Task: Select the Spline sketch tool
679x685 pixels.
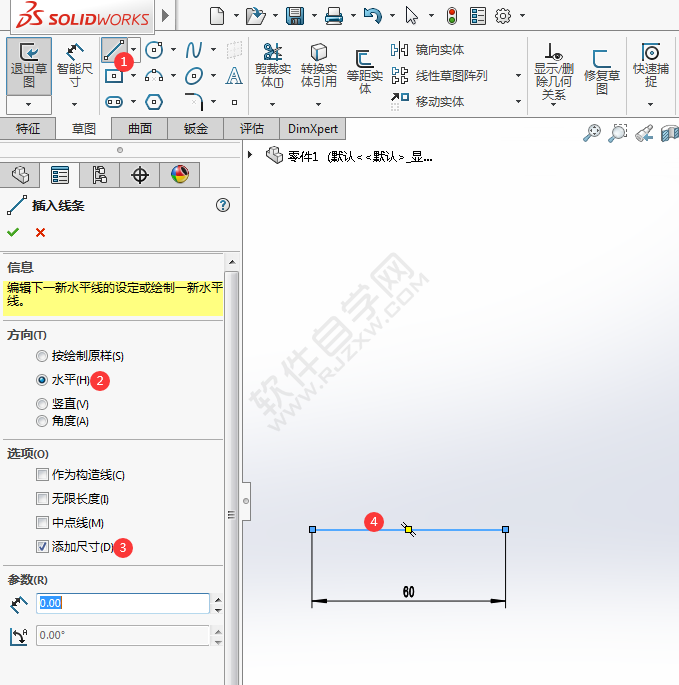Action: 194,50
